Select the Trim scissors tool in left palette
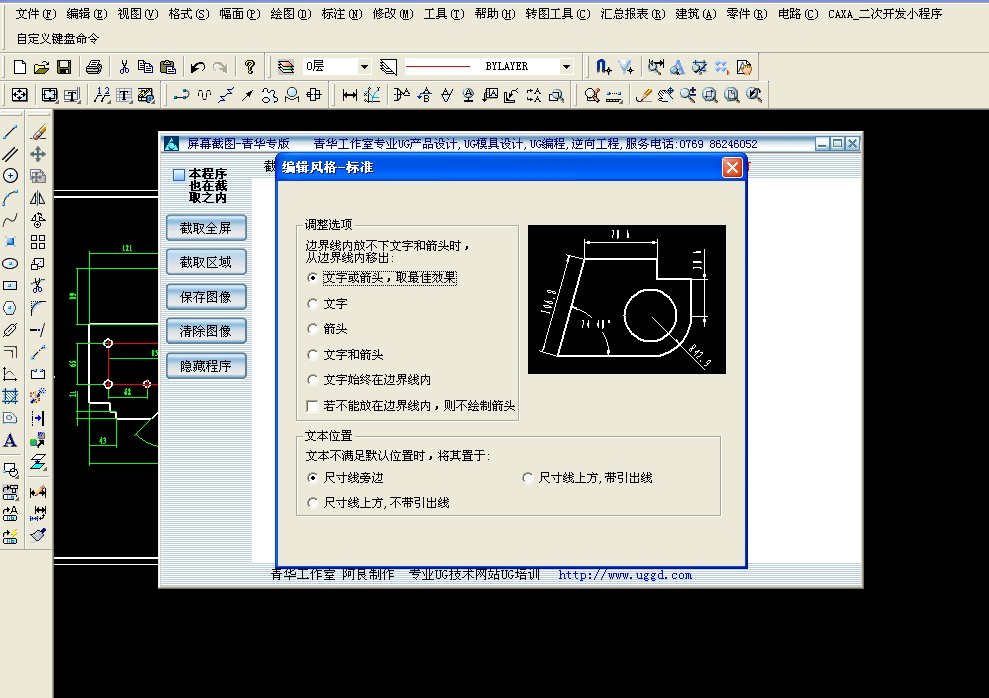Screen dimensions: 989x698 pos(38,286)
